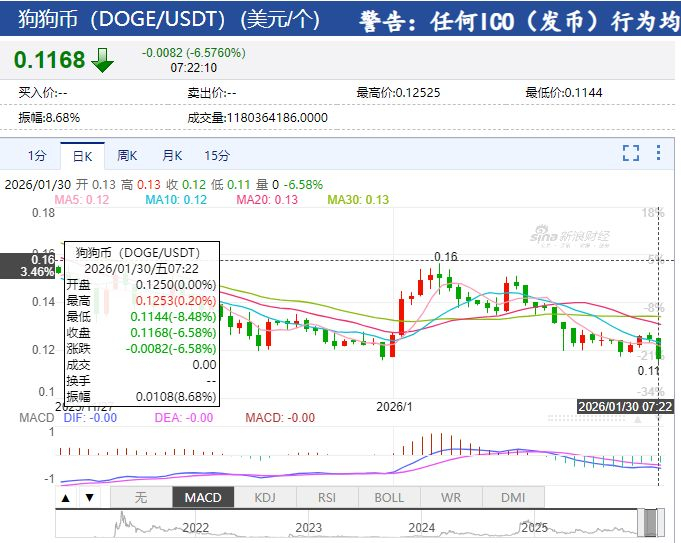The width and height of the screenshot is (681, 543).
Task: Click the DIF: -0.00 indicator label
Action: click(x=90, y=418)
